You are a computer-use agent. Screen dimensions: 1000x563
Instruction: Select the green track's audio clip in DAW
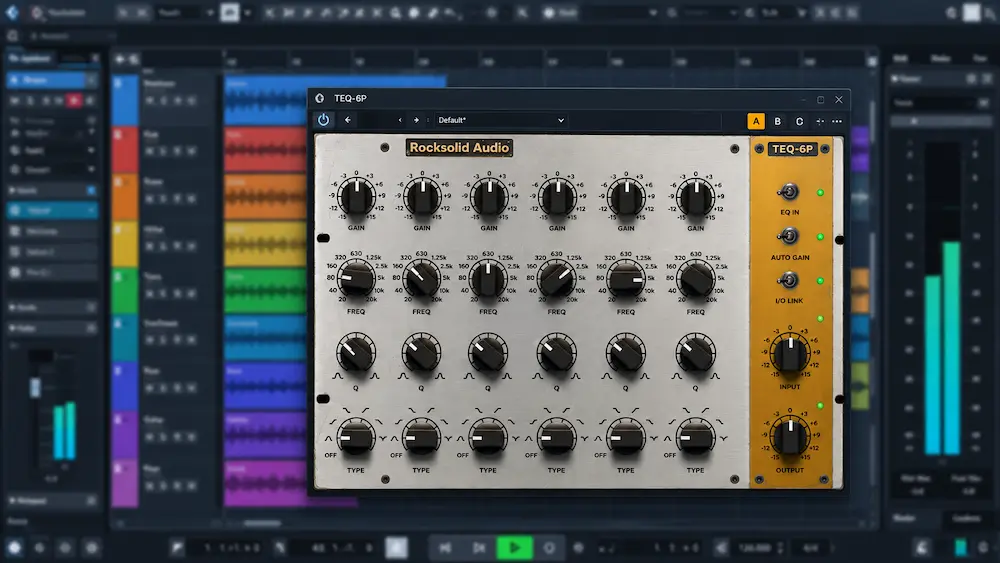point(265,291)
